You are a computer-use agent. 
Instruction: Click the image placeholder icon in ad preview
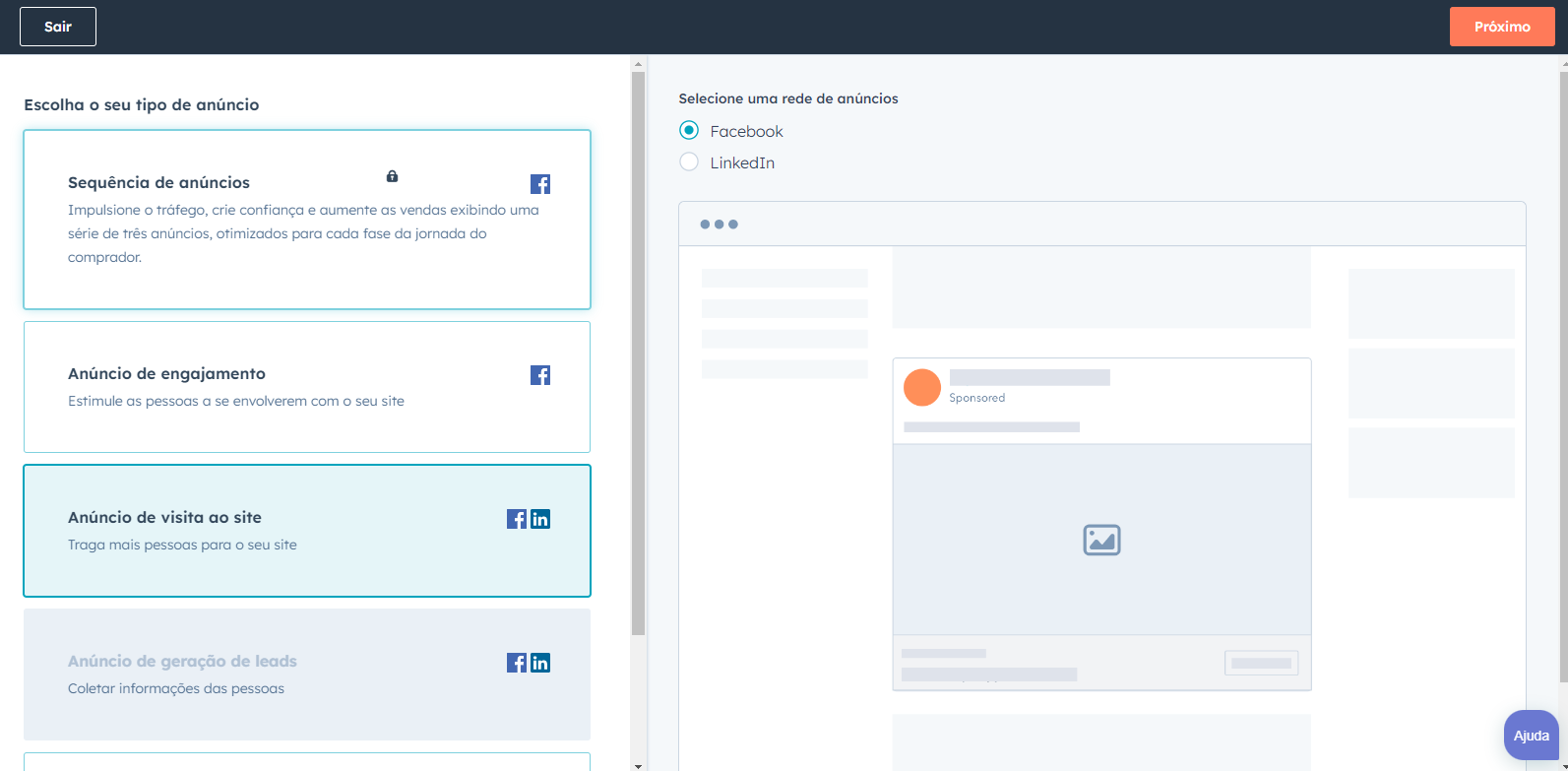1101,540
